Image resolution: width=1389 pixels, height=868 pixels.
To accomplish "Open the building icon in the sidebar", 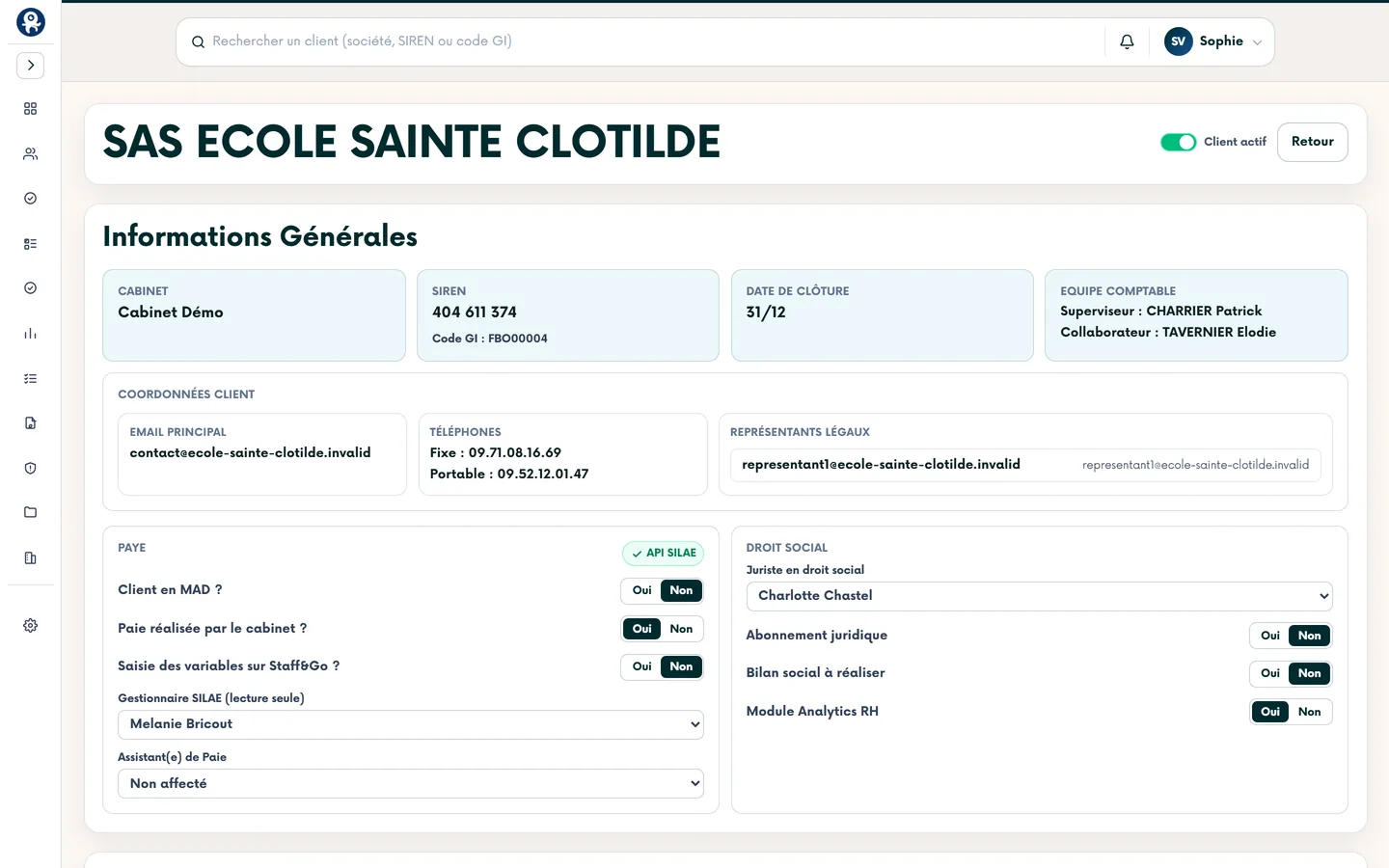I will coord(31,558).
